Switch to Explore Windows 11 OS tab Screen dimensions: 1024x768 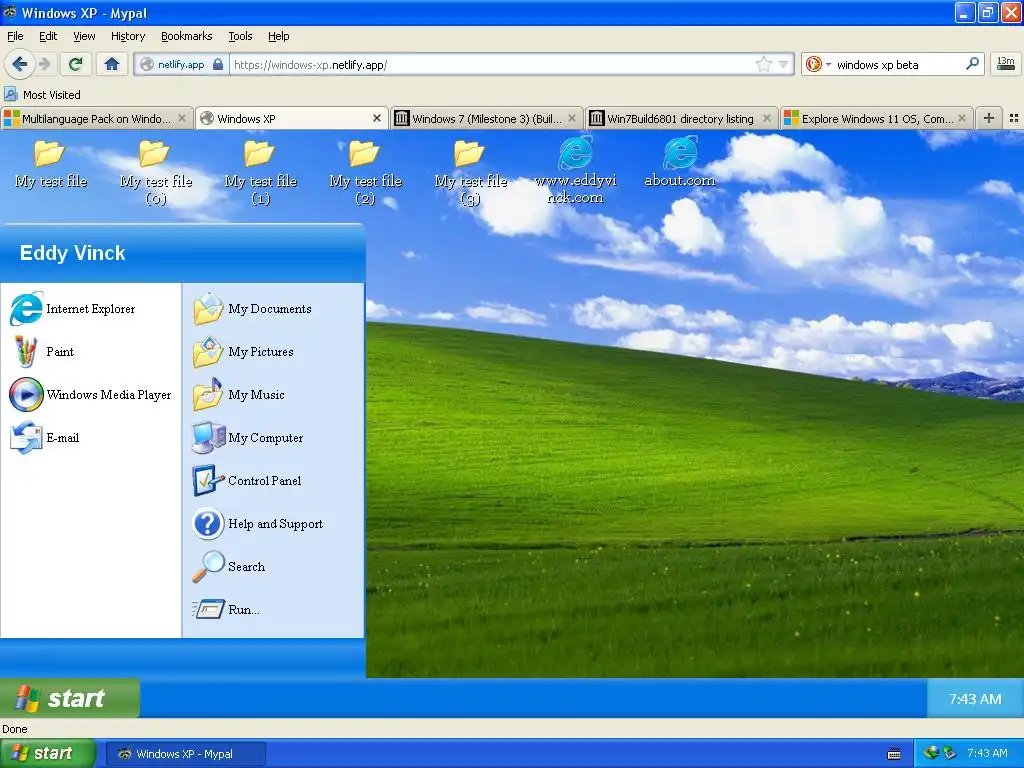(x=876, y=119)
